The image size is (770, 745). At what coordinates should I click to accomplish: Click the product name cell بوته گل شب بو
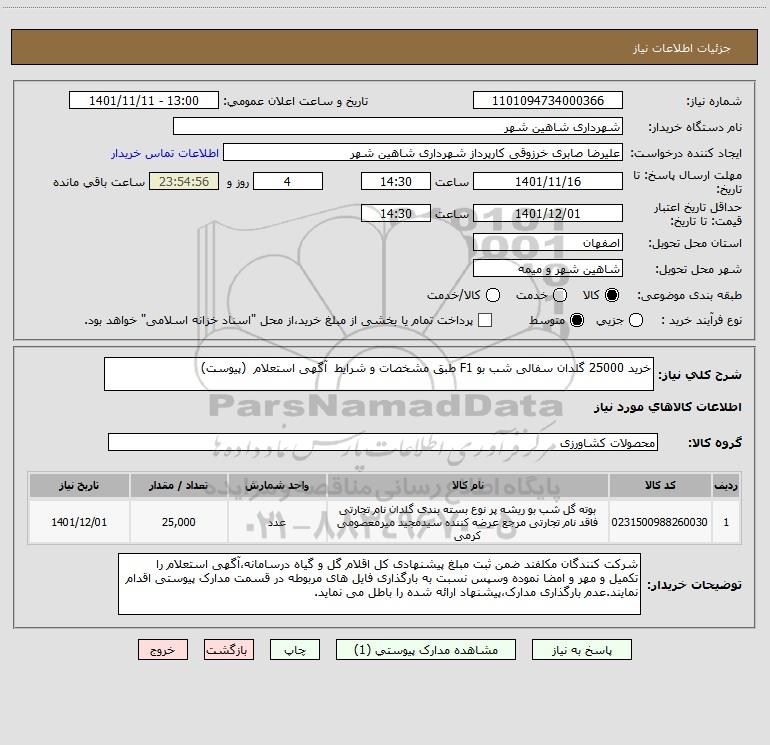click(x=468, y=522)
